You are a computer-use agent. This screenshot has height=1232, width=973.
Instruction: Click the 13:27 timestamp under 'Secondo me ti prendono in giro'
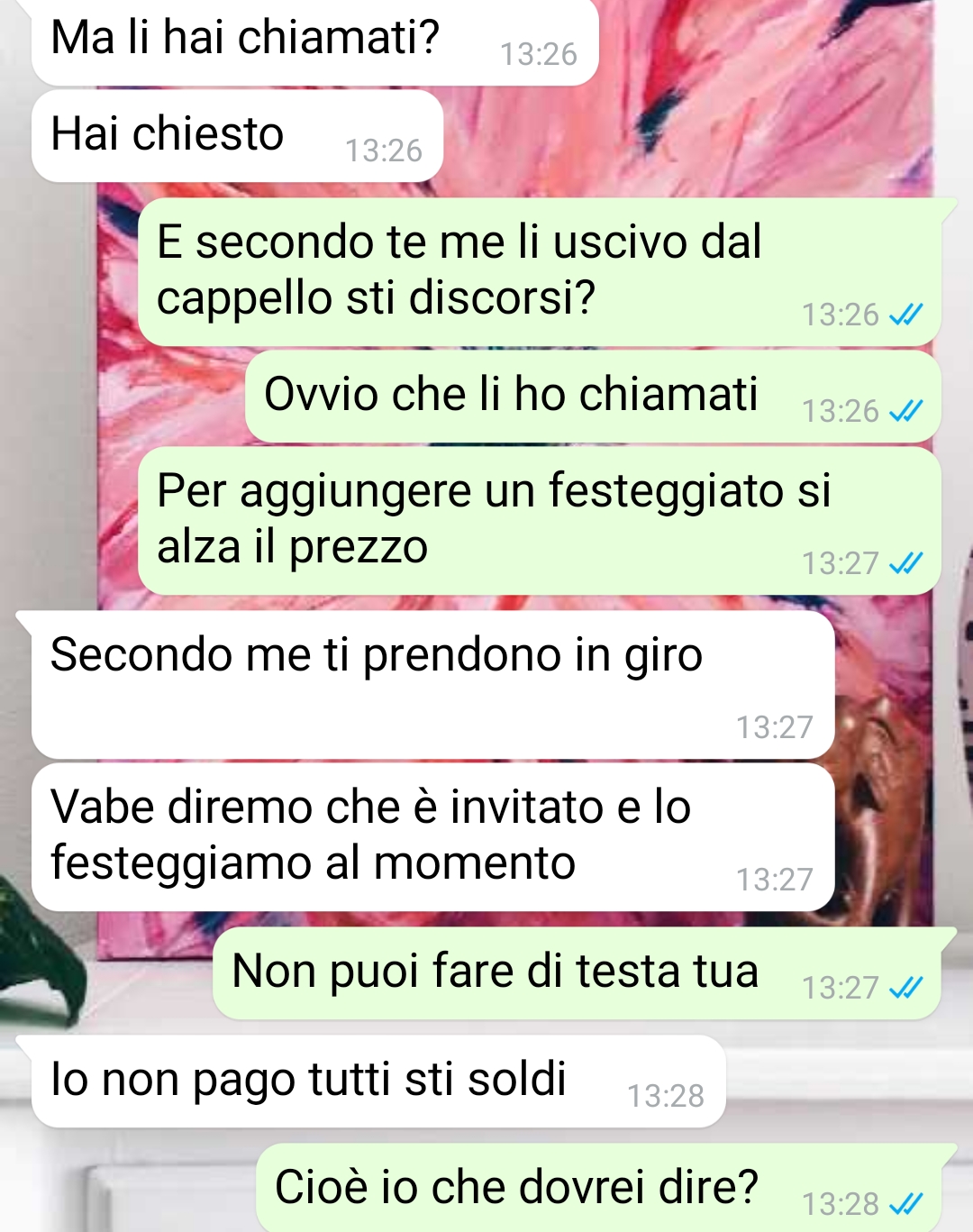(775, 726)
